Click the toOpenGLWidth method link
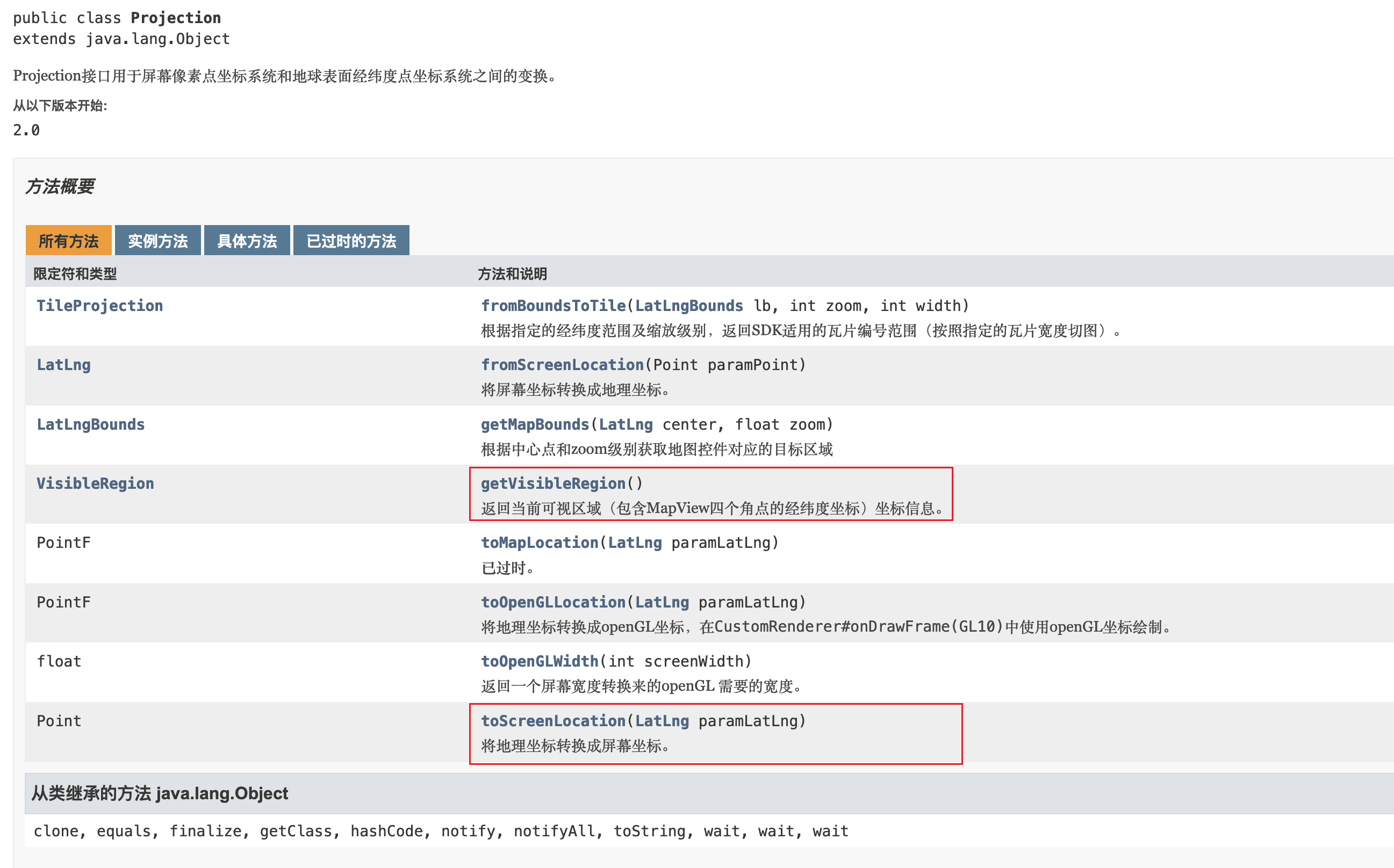This screenshot has height=868, width=1394. pyautogui.click(x=539, y=661)
